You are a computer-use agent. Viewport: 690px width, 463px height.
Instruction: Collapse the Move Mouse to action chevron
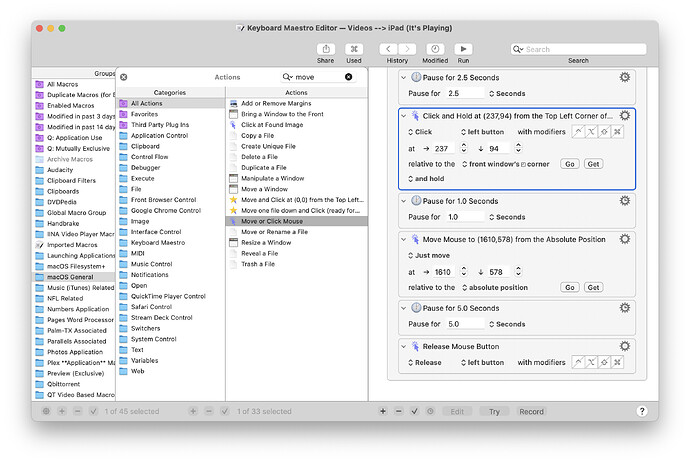point(404,239)
